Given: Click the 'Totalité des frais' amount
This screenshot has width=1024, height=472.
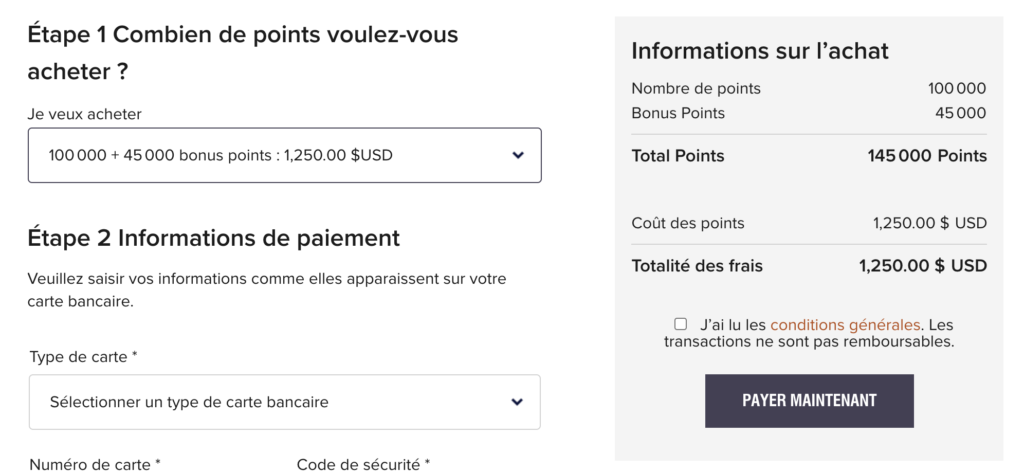Looking at the screenshot, I should pos(922,266).
